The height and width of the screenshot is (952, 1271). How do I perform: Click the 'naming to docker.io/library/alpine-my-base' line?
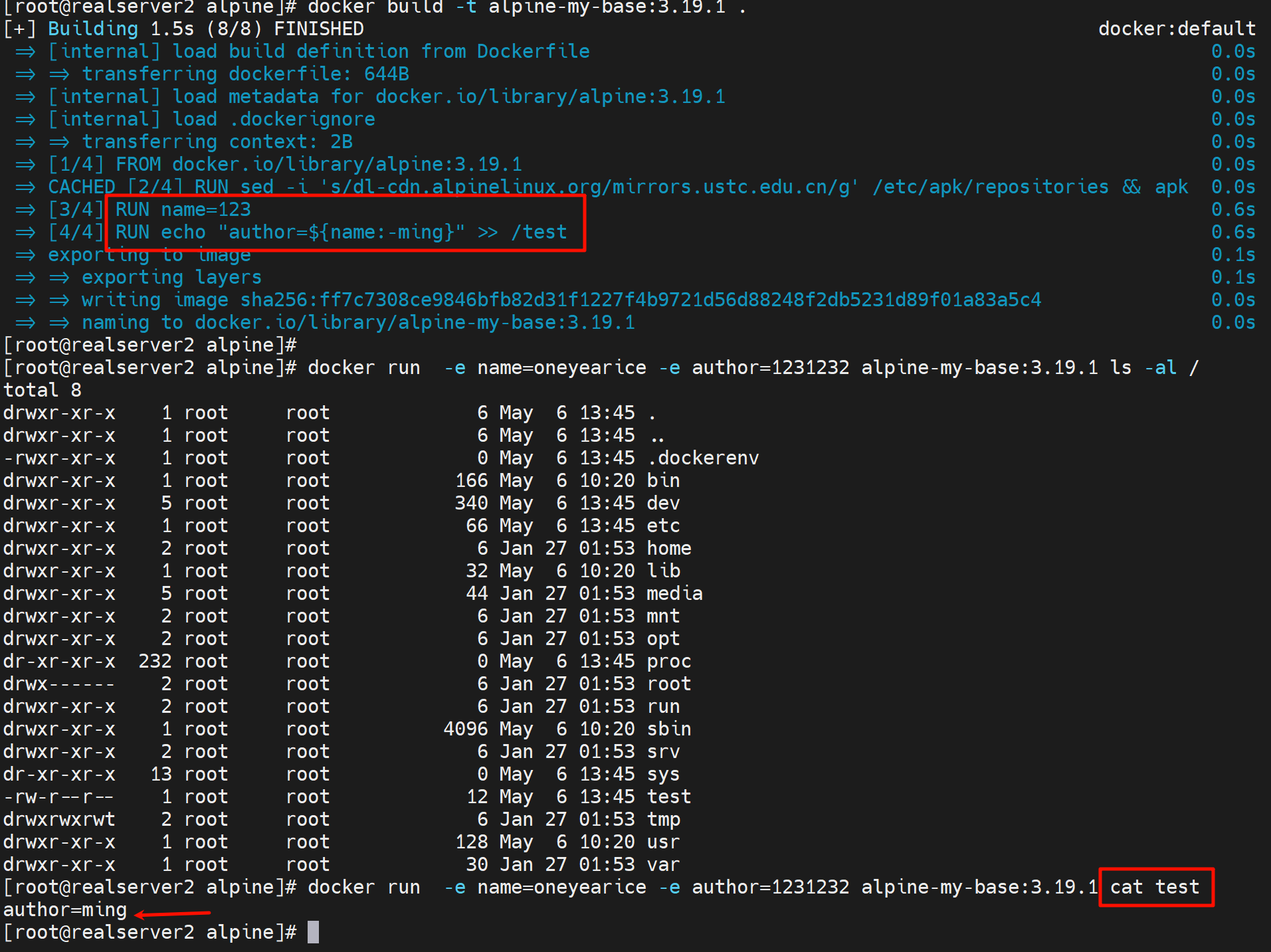[x=358, y=322]
